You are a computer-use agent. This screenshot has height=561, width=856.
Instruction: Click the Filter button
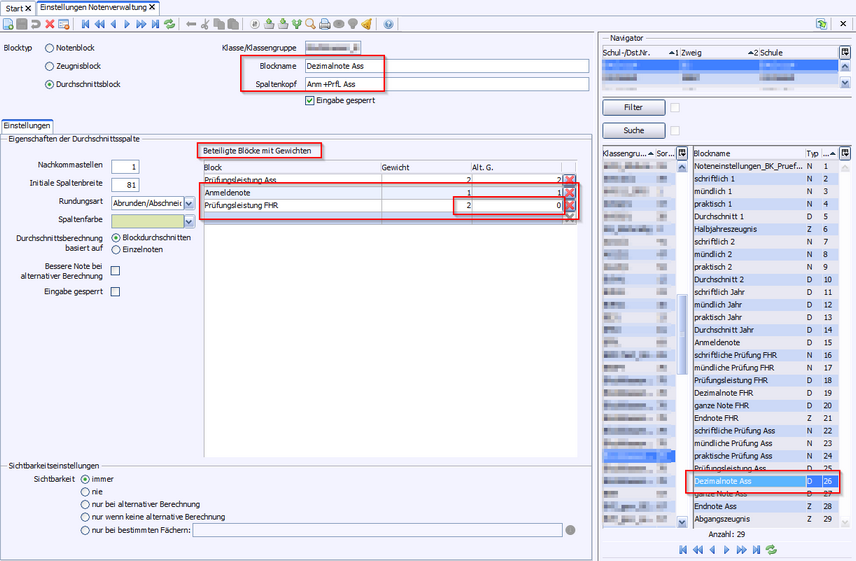[632, 107]
